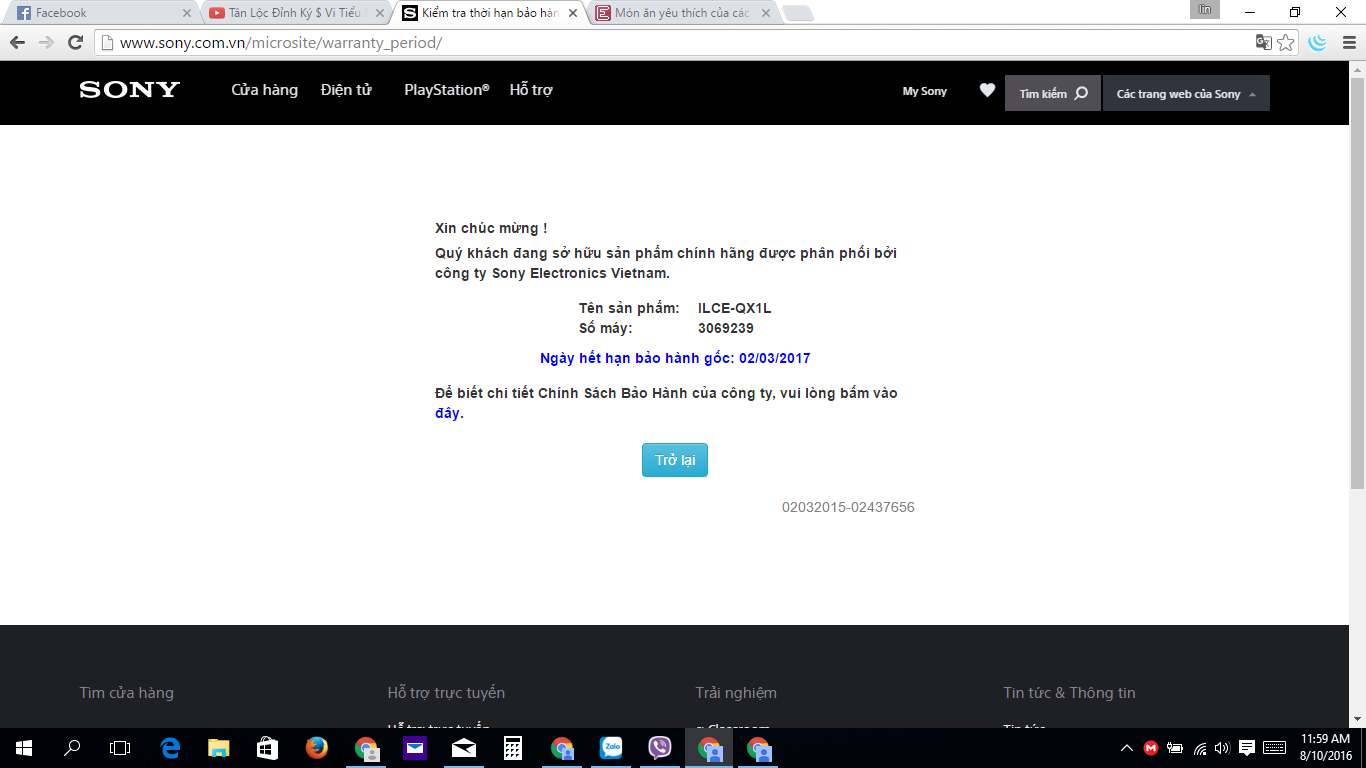Image resolution: width=1366 pixels, height=768 pixels.
Task: Reload the page with refresh icon
Action: [x=75, y=42]
